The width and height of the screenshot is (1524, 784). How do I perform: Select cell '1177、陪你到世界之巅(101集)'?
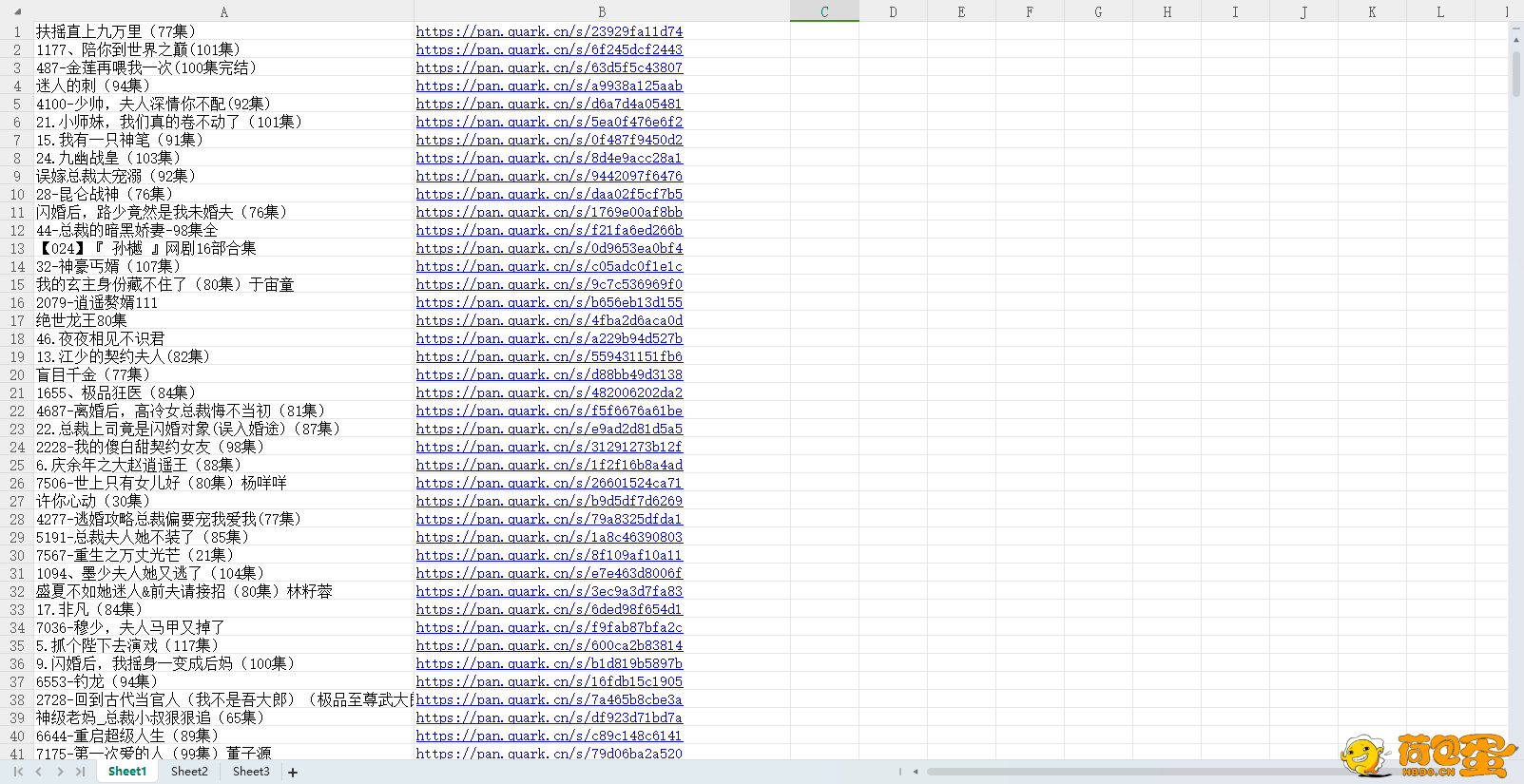coord(223,49)
